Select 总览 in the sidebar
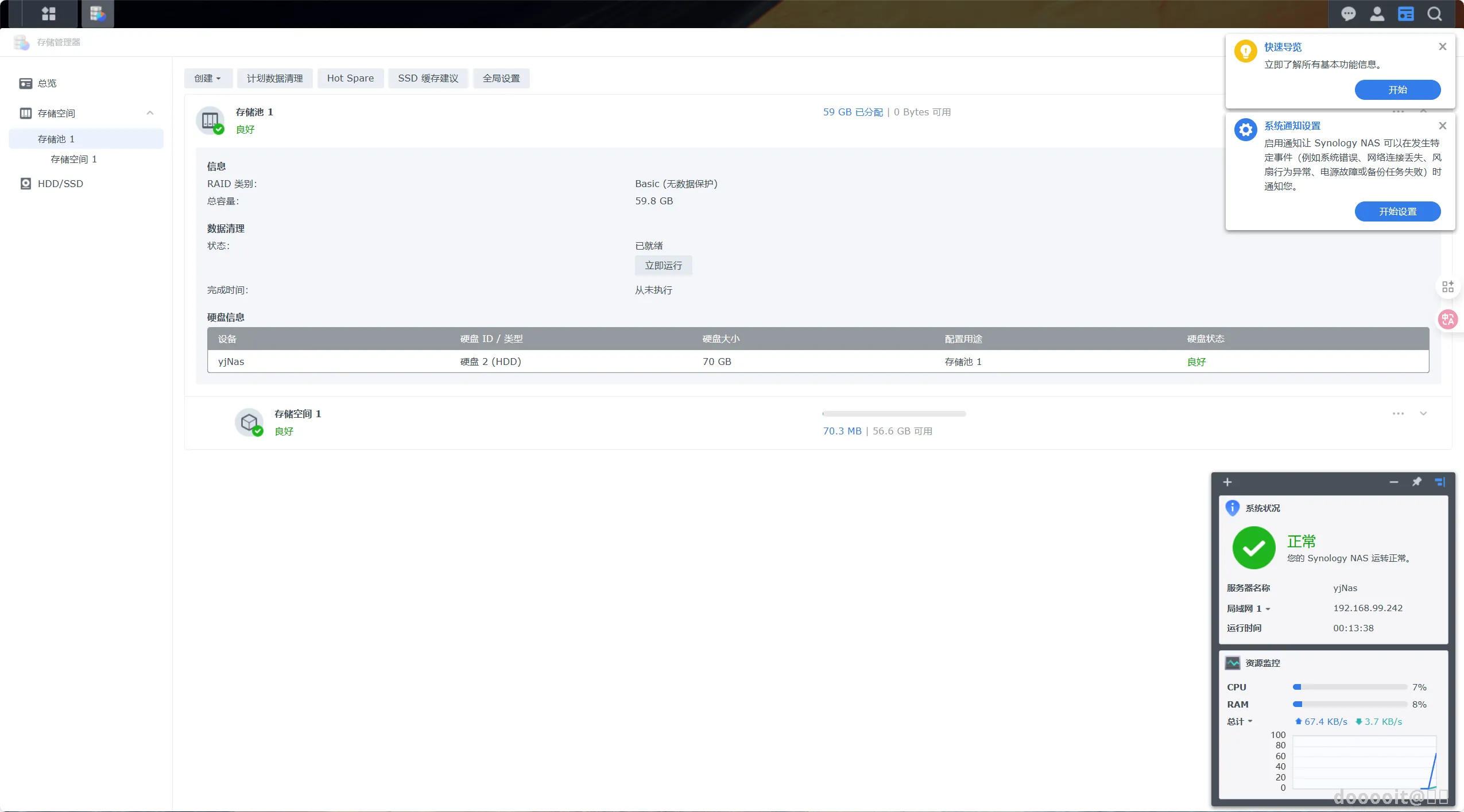1464x812 pixels. point(47,83)
